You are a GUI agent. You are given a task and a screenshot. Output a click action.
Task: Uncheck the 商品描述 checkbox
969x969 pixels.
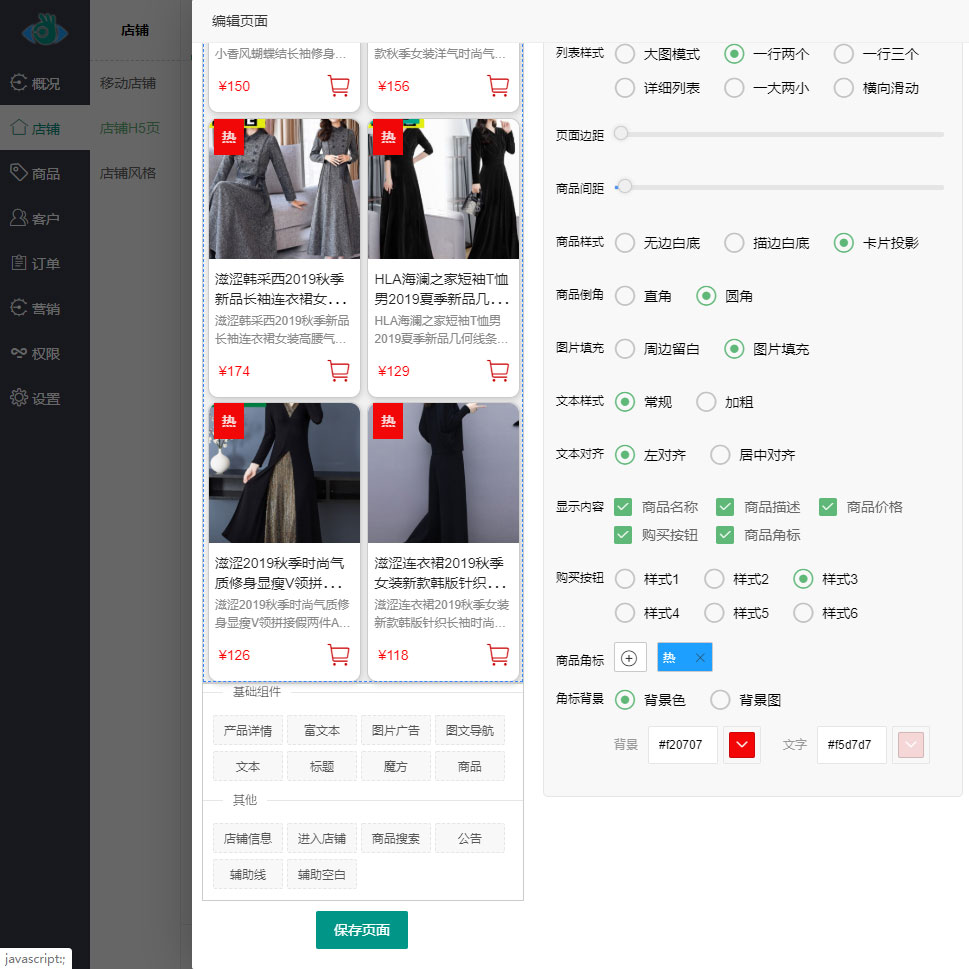point(725,507)
